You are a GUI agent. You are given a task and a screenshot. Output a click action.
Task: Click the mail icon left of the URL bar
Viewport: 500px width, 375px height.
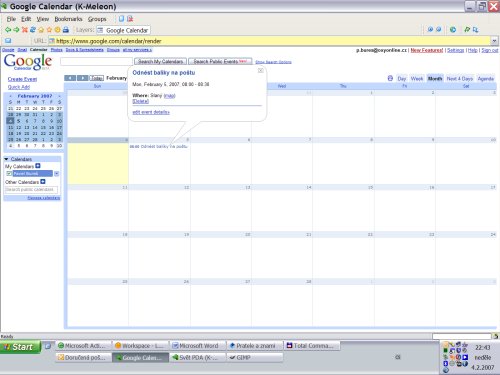coord(8,41)
